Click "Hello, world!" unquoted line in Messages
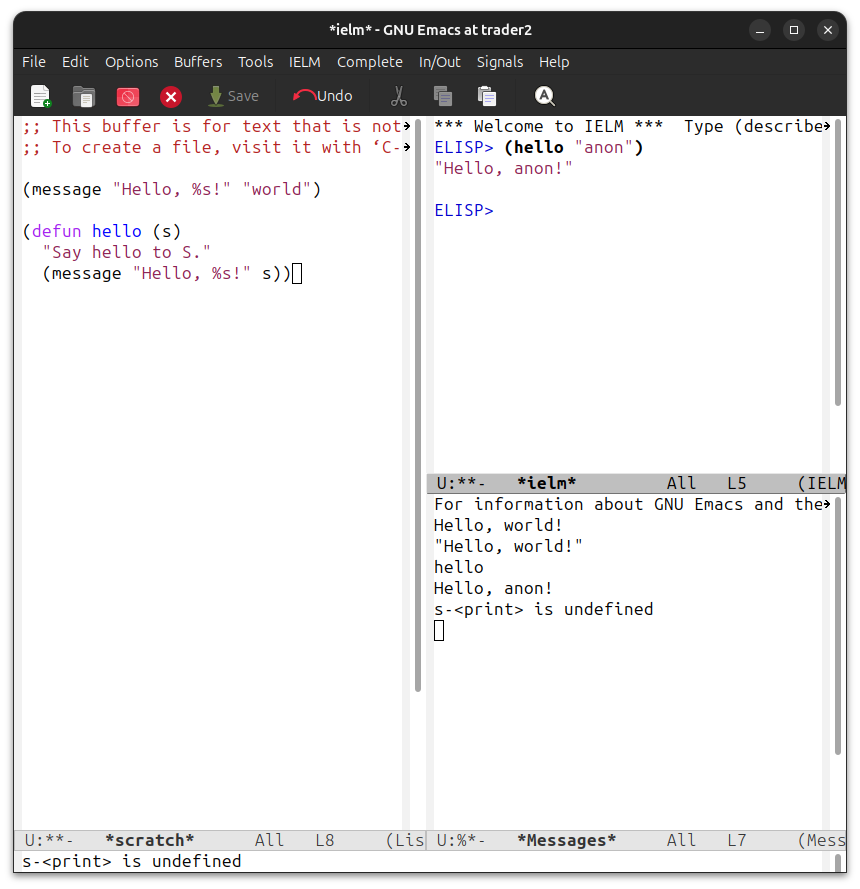 [x=498, y=526]
